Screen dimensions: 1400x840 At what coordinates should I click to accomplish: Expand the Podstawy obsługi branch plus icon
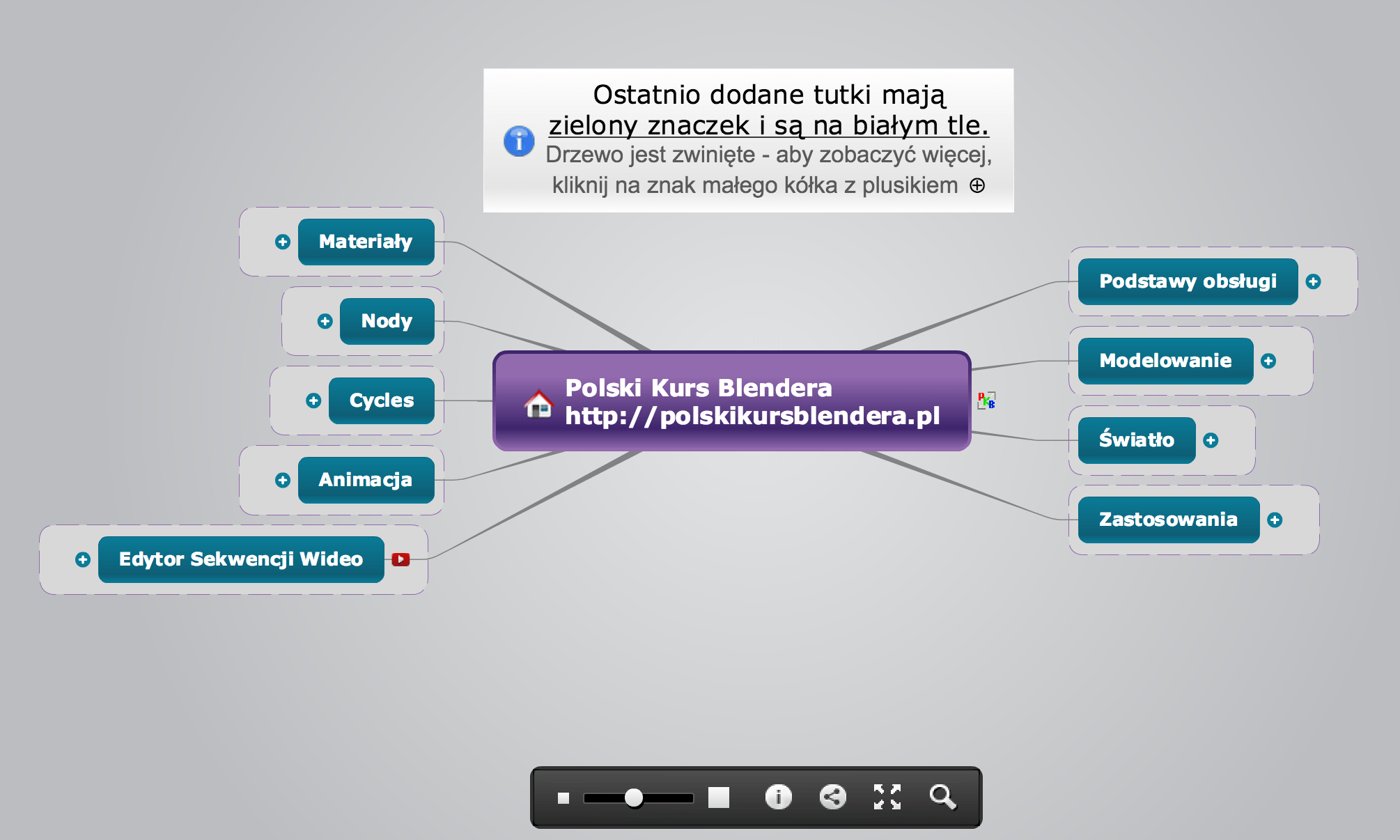pyautogui.click(x=1314, y=281)
